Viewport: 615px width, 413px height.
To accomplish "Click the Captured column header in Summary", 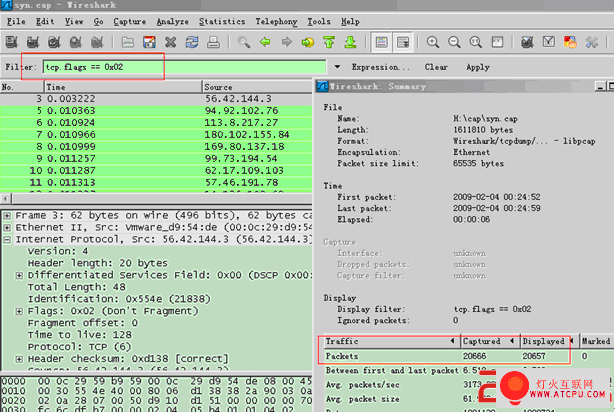I will (490, 341).
